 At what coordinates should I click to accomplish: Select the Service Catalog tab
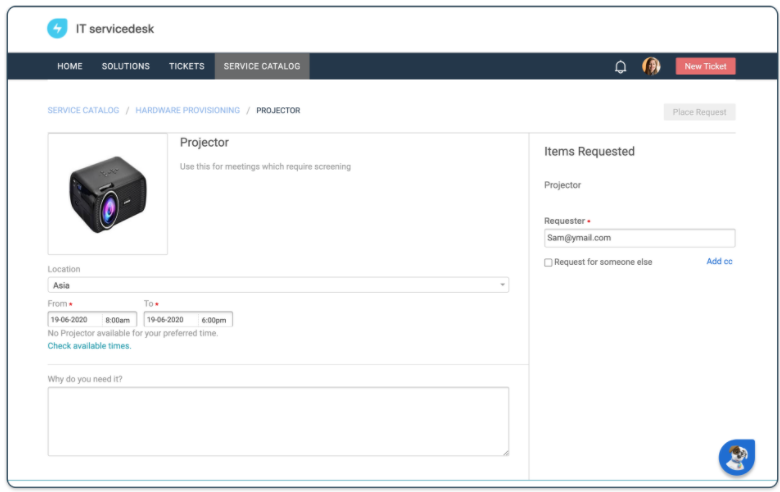pos(261,67)
